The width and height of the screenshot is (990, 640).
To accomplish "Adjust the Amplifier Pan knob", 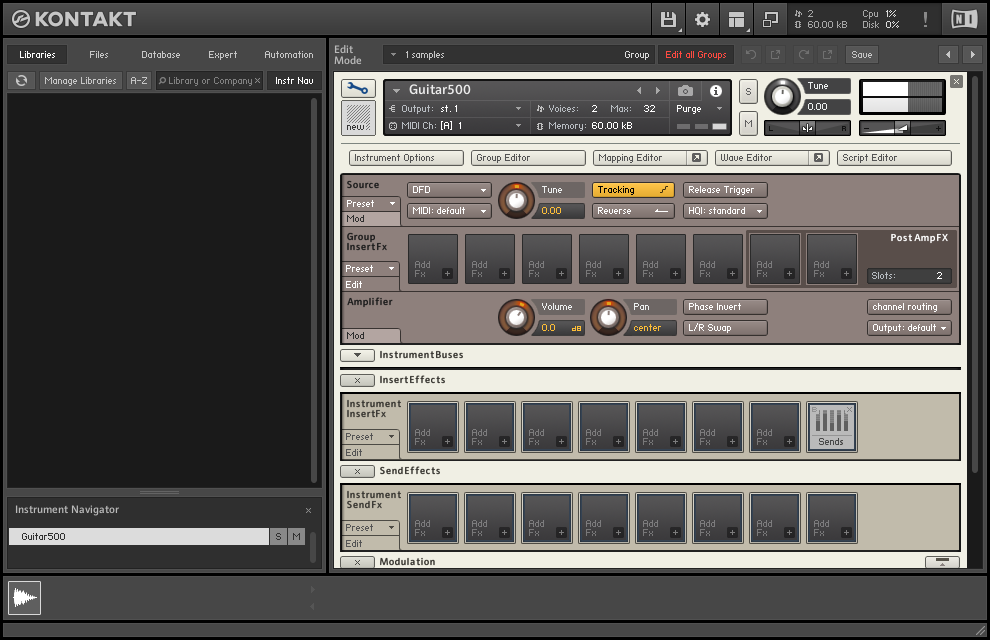I will pos(609,317).
